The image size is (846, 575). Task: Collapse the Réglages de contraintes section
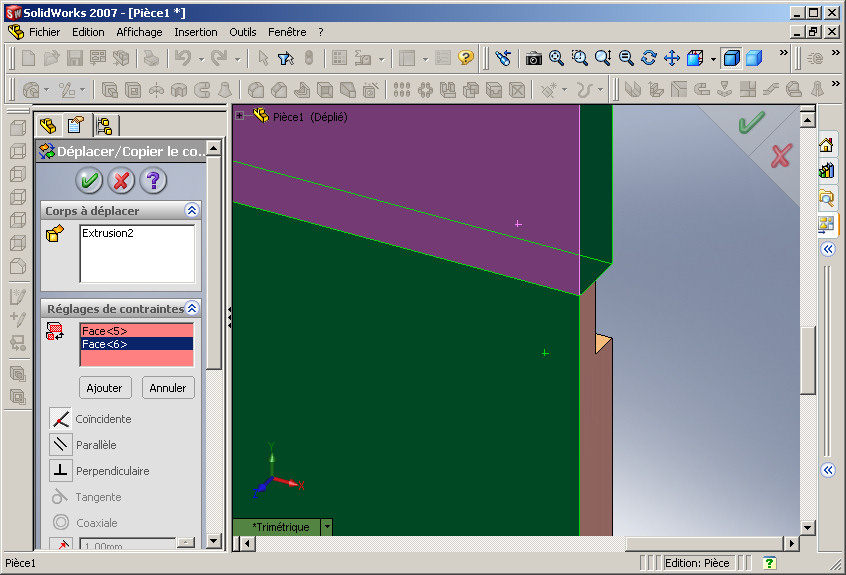pos(192,308)
